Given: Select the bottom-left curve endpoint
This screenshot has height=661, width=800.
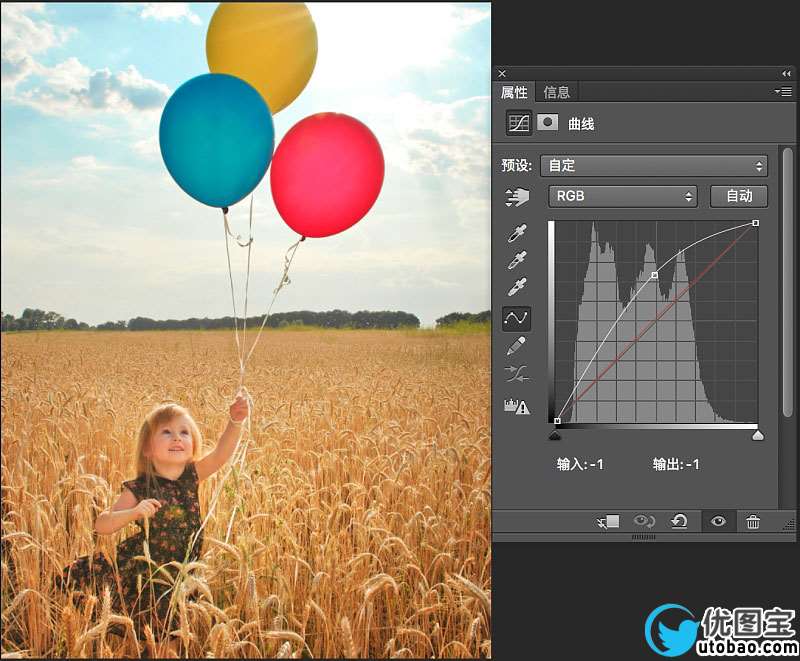Looking at the screenshot, I should tap(558, 421).
